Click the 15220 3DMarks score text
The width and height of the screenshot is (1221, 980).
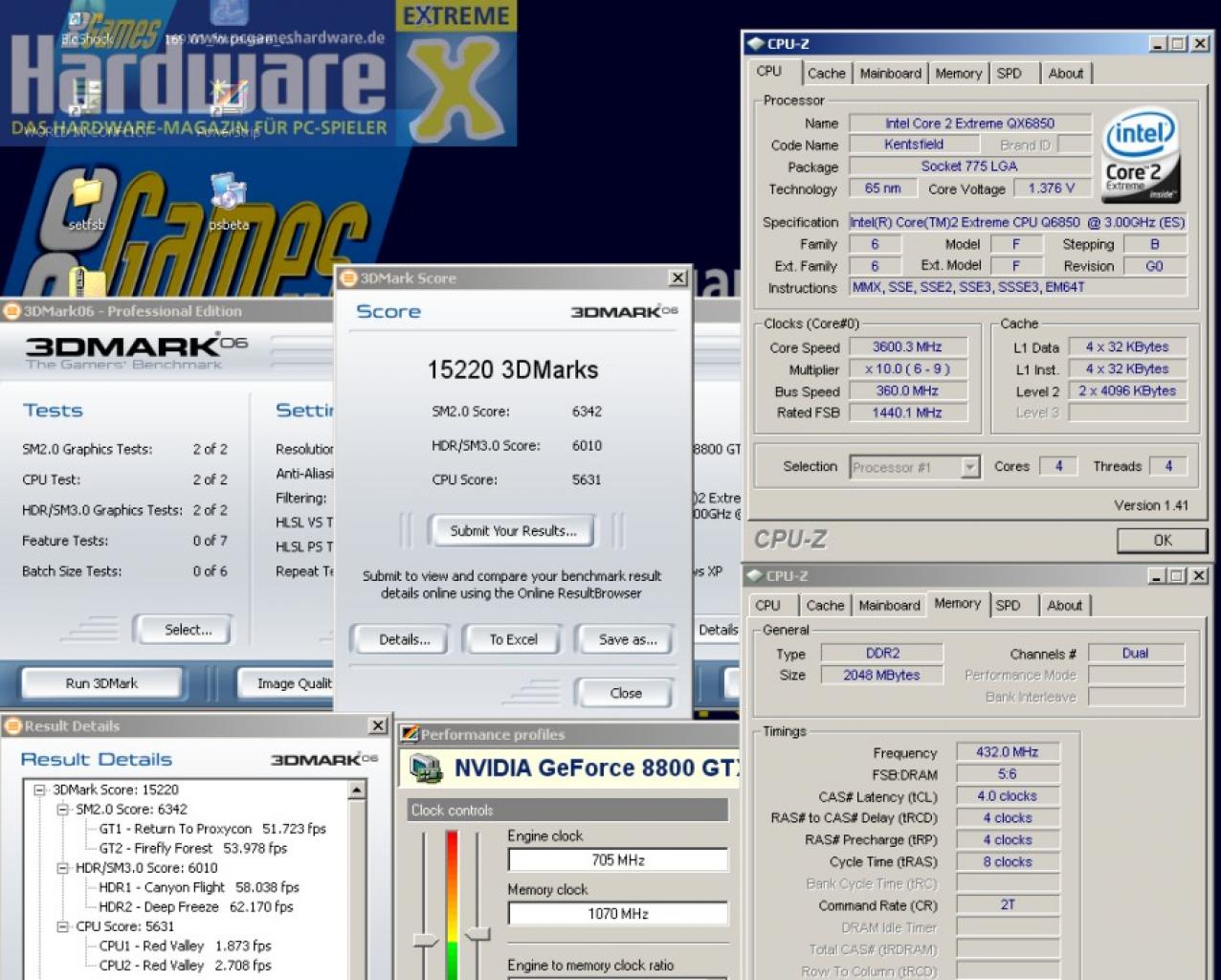[513, 370]
